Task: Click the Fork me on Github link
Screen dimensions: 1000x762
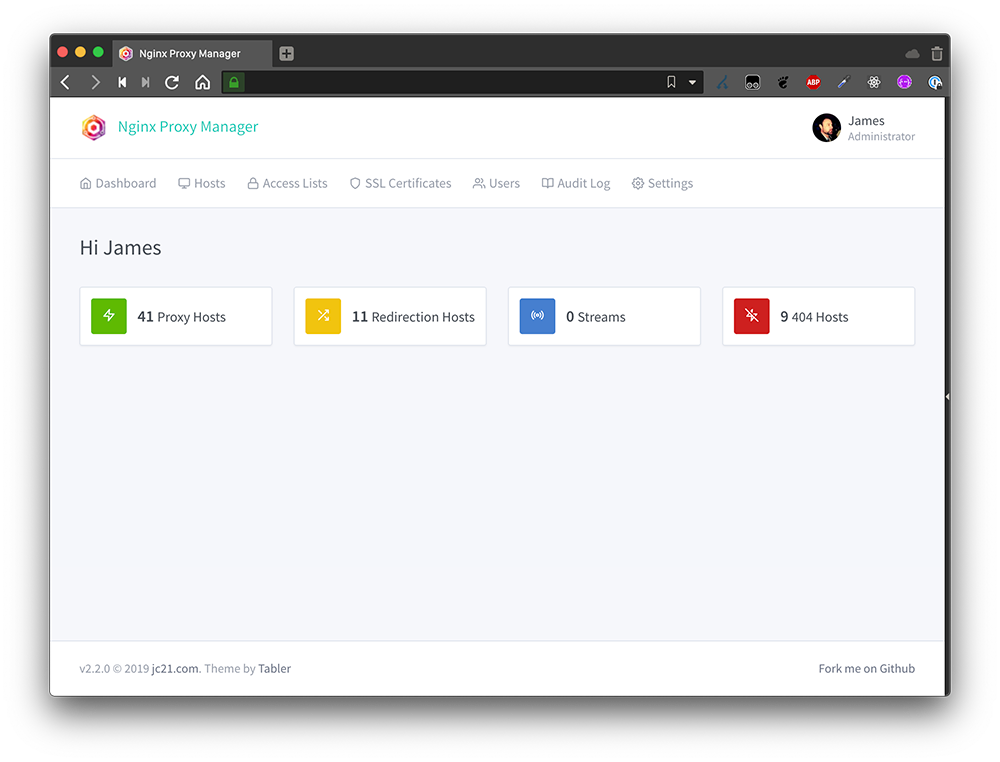Action: click(x=866, y=668)
